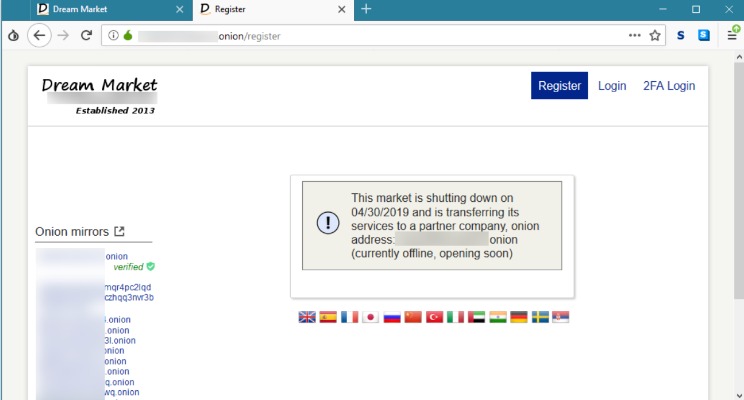744x400 pixels.
Task: Reload the current page
Action: pos(87,35)
